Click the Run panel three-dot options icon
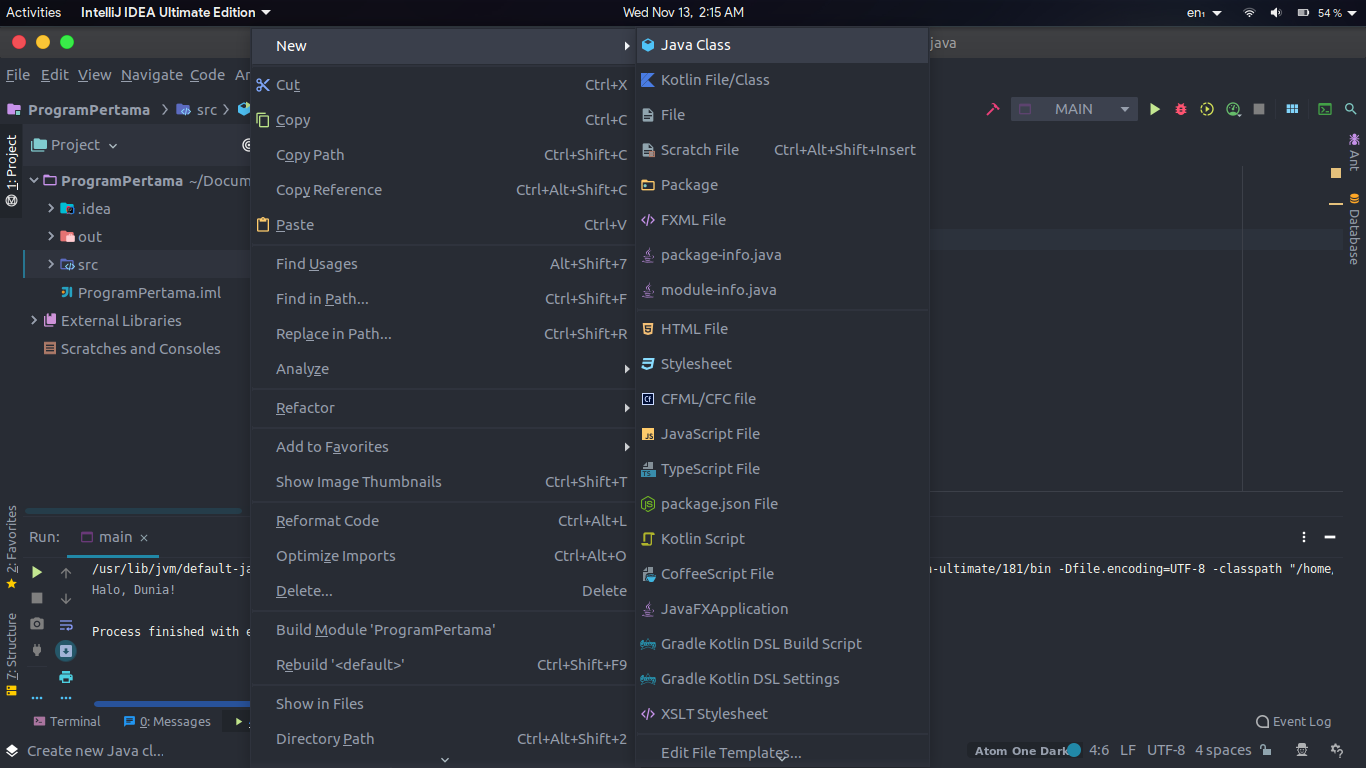The image size is (1366, 768). [1304, 537]
